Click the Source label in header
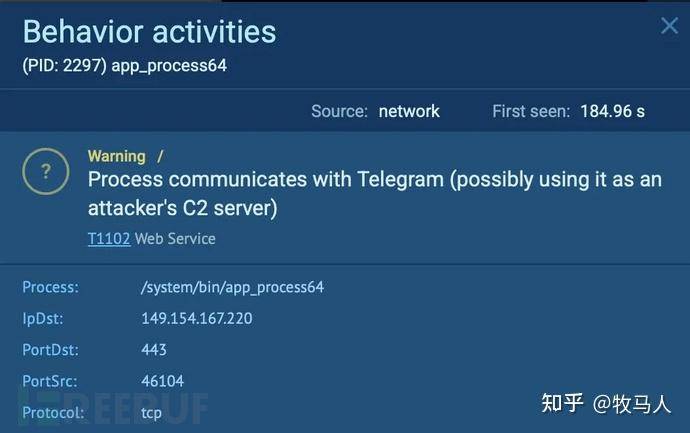Image resolution: width=690 pixels, height=433 pixels. coord(339,111)
